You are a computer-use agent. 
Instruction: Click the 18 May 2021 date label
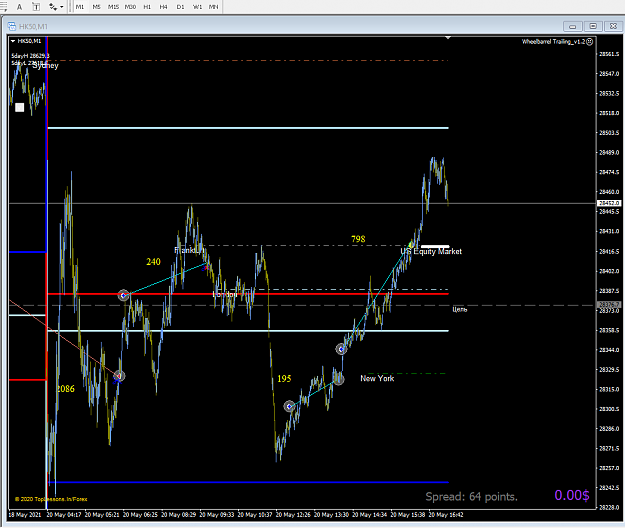25,515
